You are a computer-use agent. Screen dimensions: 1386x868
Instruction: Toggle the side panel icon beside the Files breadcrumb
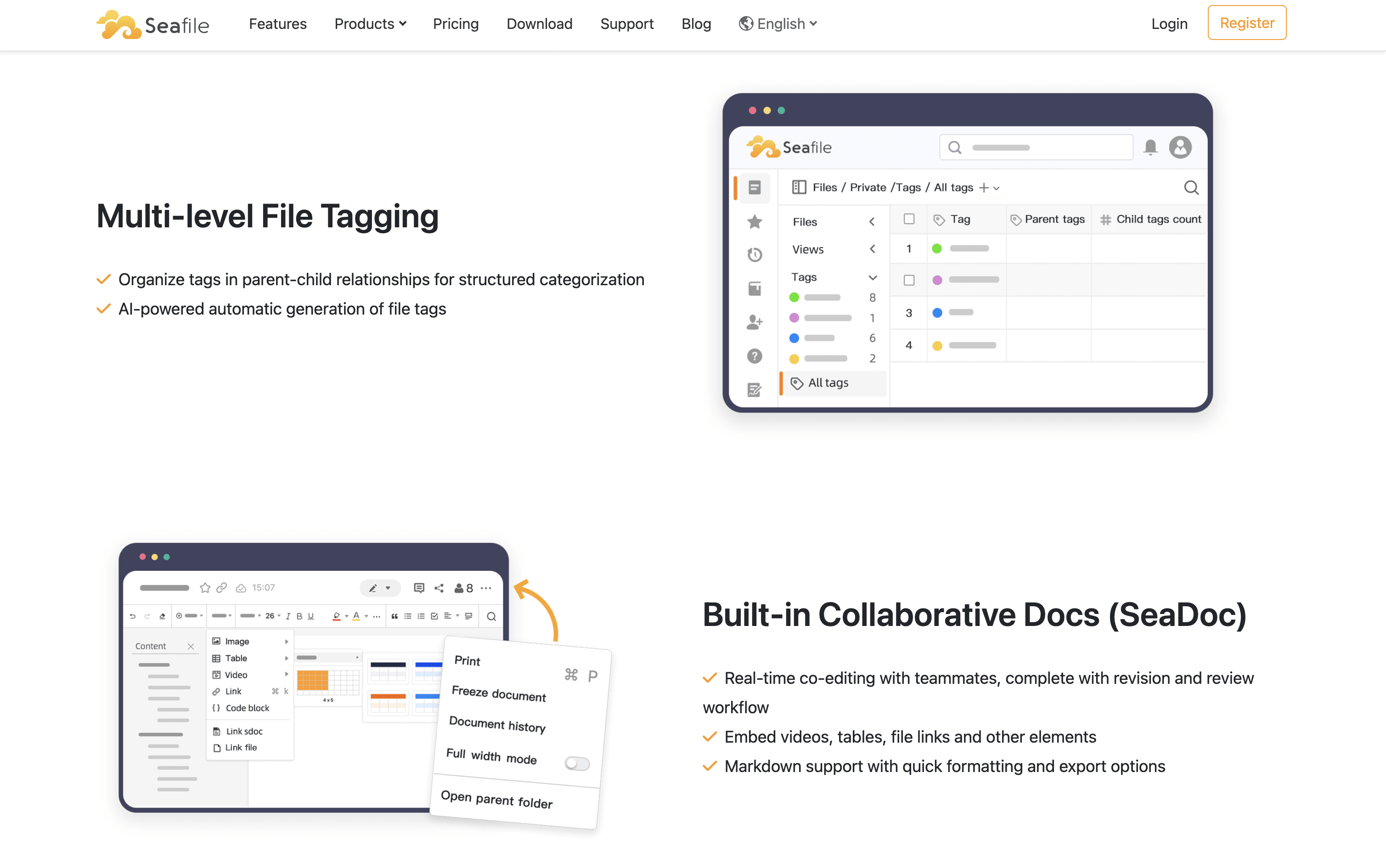[x=799, y=187]
